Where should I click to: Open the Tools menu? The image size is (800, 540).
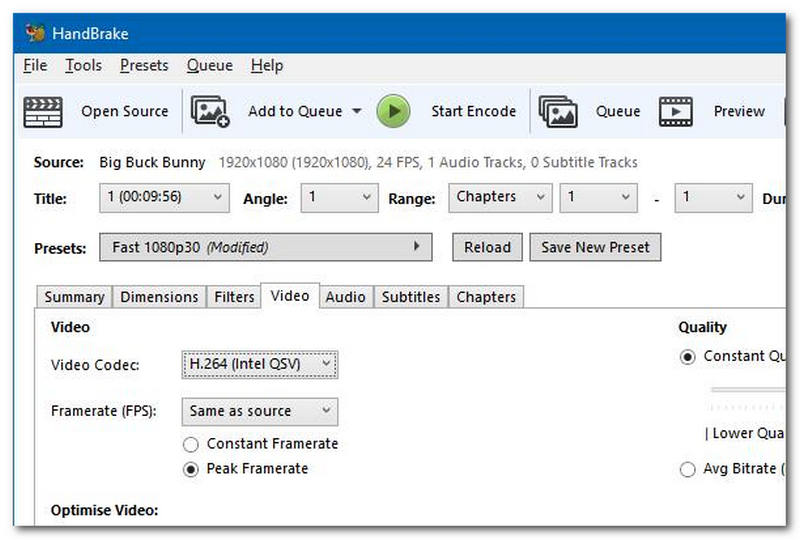[x=83, y=65]
